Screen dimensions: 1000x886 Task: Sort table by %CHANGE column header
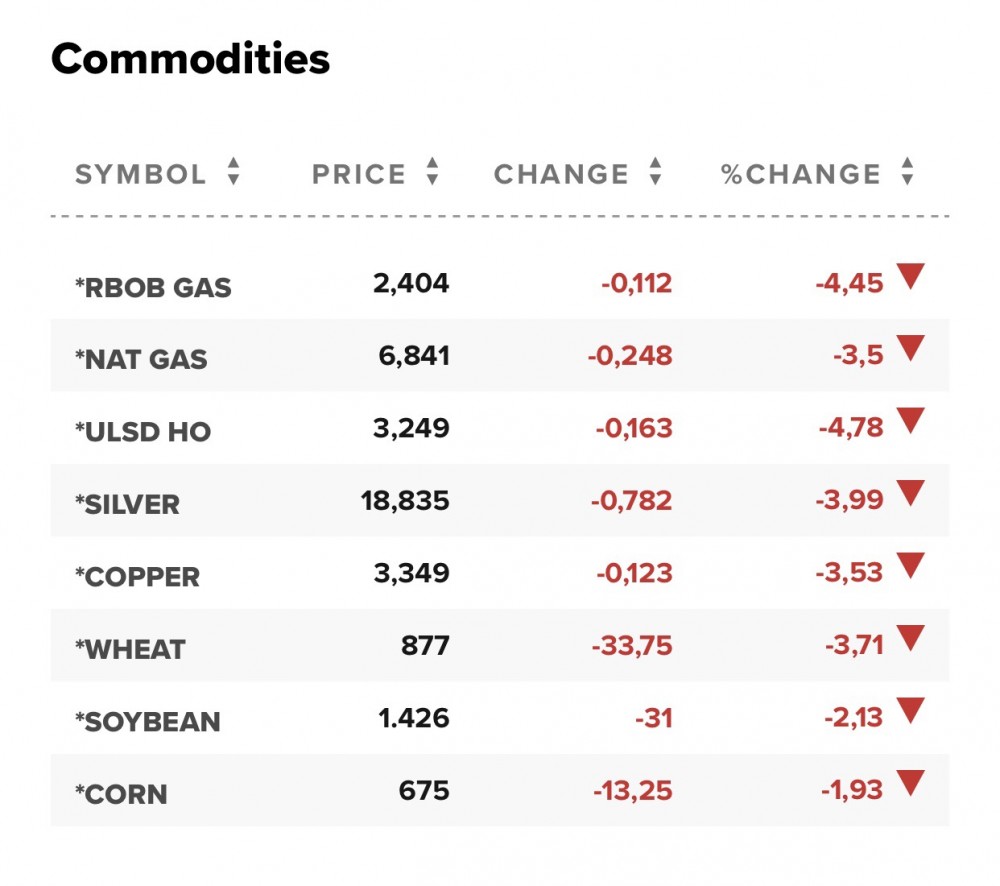[801, 174]
